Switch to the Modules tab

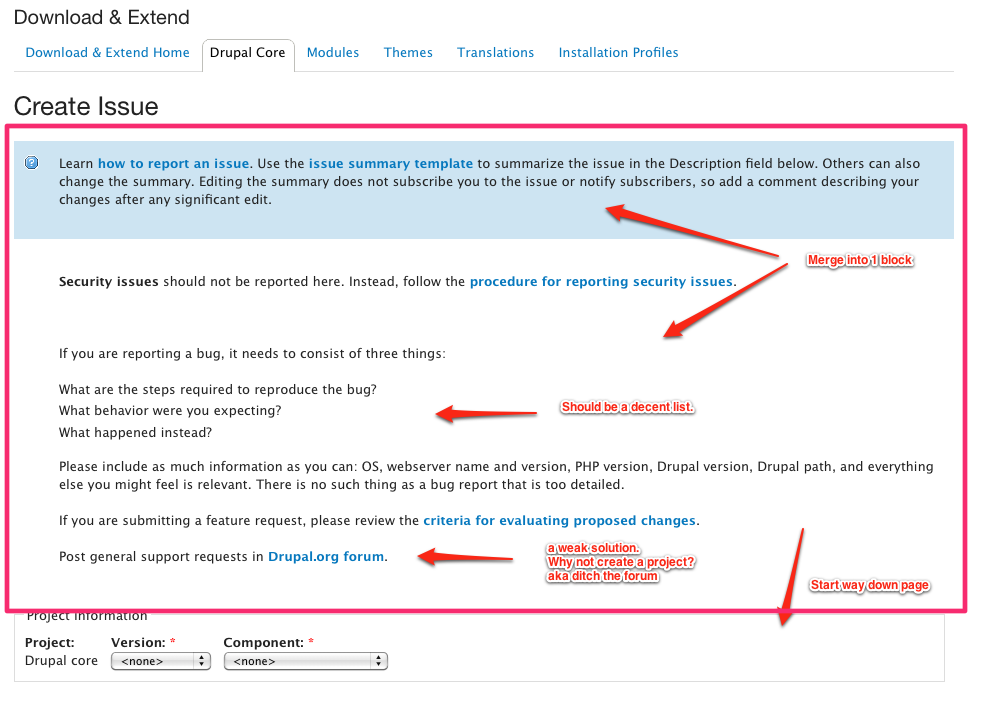point(333,53)
